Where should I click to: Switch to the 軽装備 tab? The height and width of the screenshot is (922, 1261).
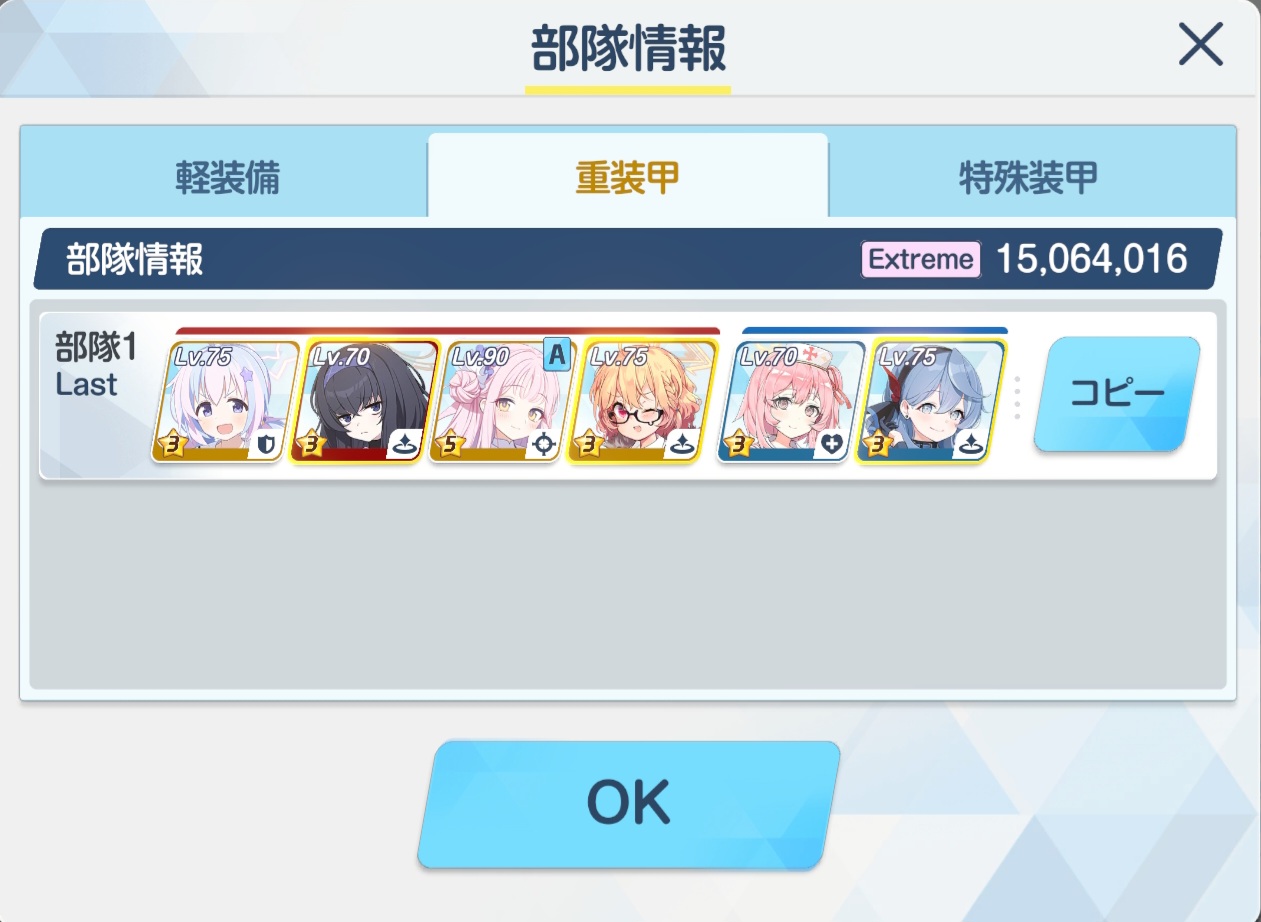pos(226,178)
